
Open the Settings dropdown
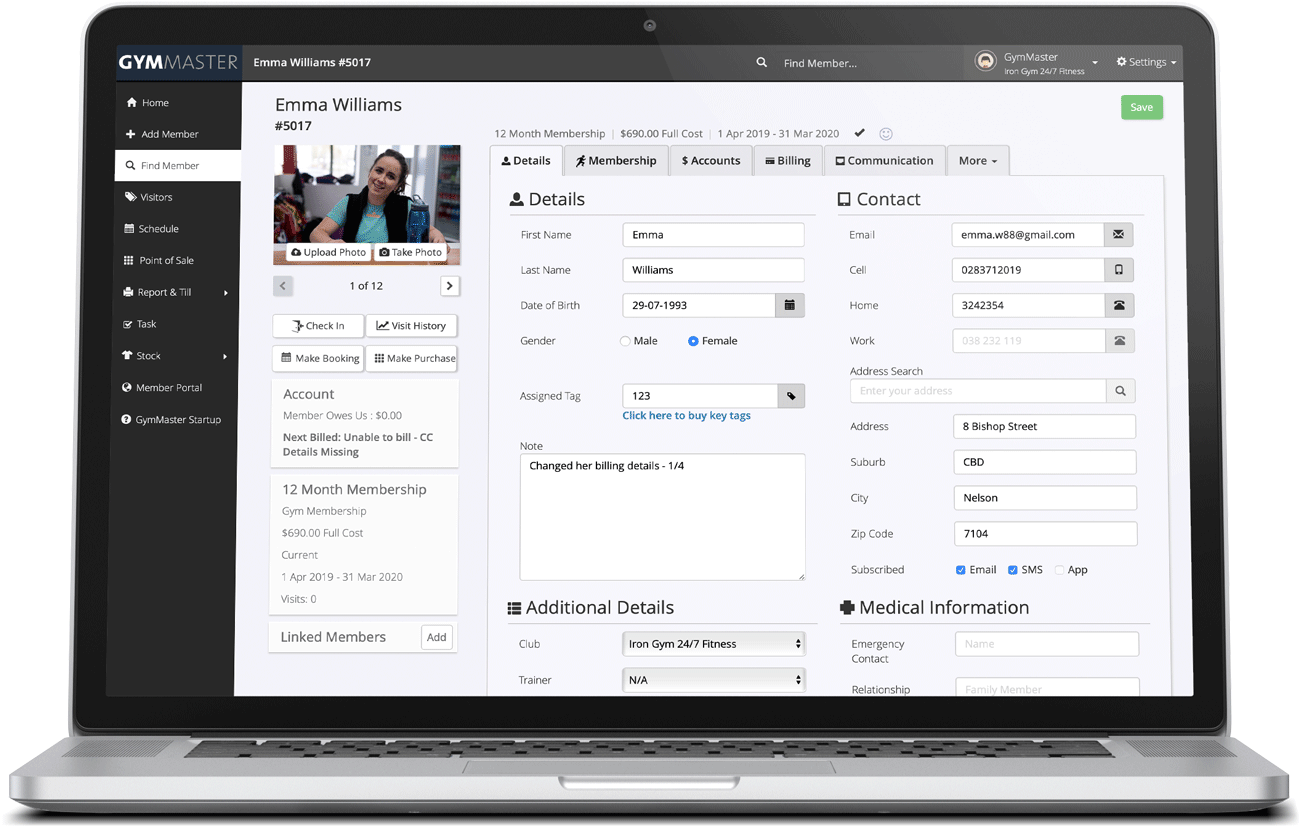click(1146, 62)
